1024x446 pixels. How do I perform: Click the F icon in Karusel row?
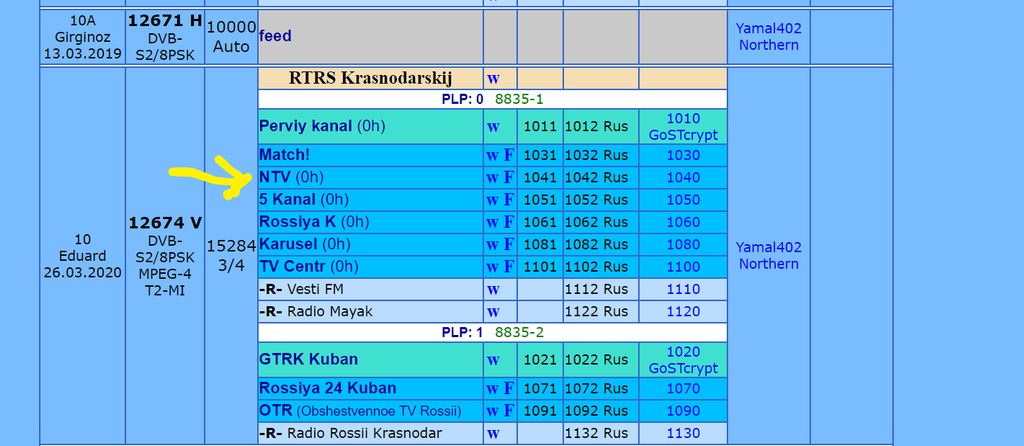pos(509,244)
